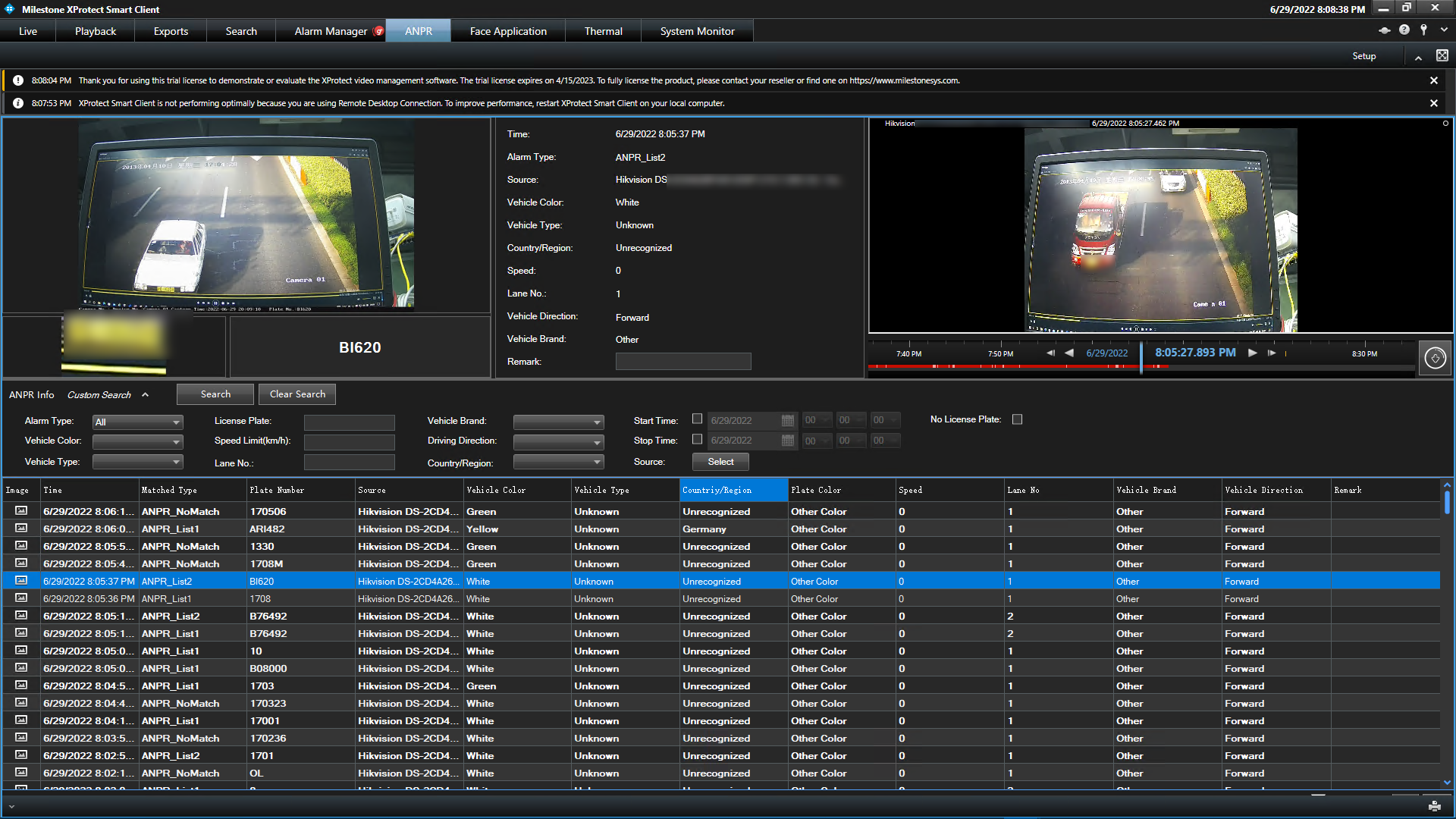The width and height of the screenshot is (1456, 819).
Task: Click the Speed Limit input field
Action: click(x=350, y=441)
